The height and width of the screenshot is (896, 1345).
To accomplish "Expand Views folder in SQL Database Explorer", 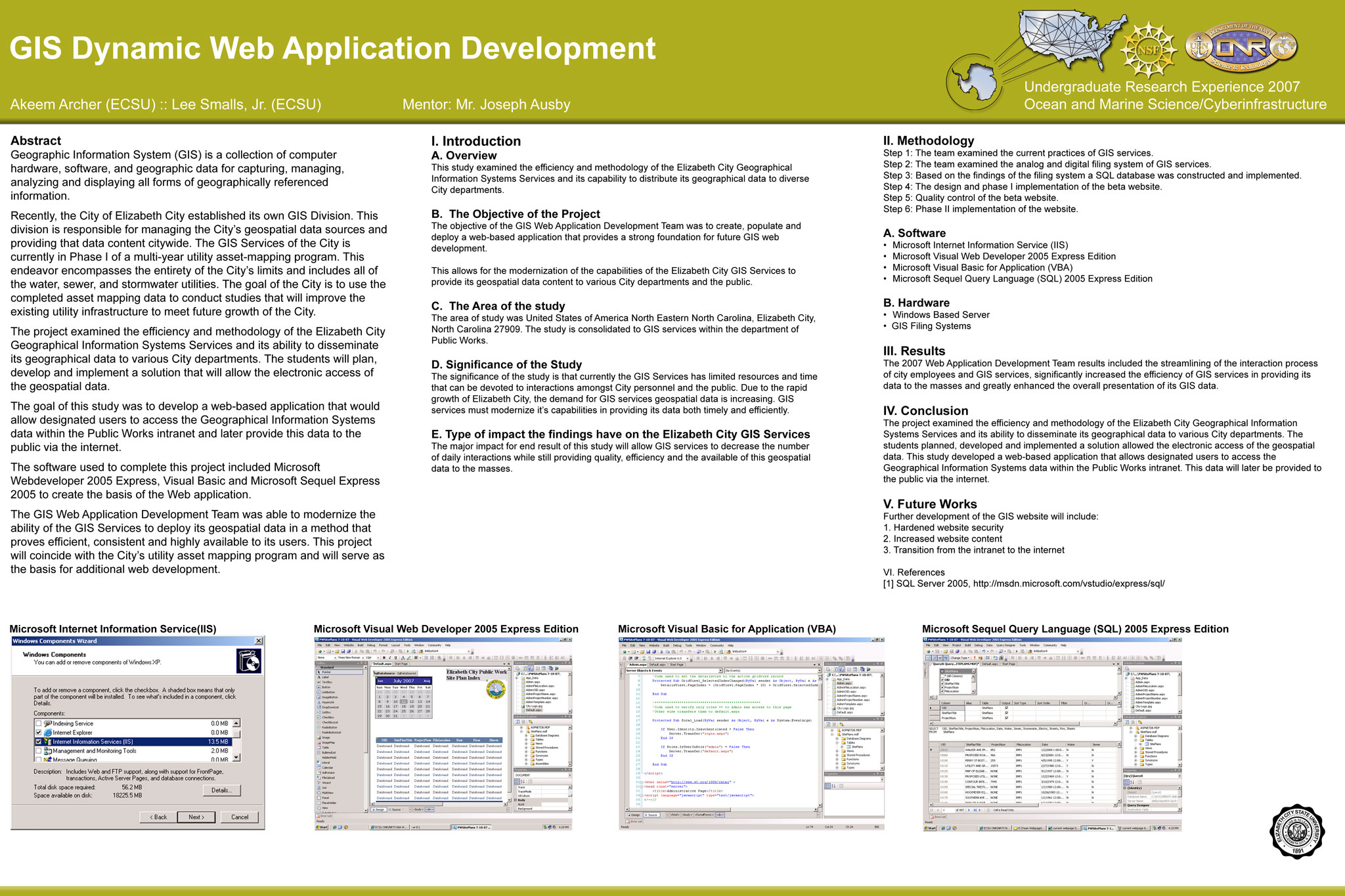I will coord(1136,748).
